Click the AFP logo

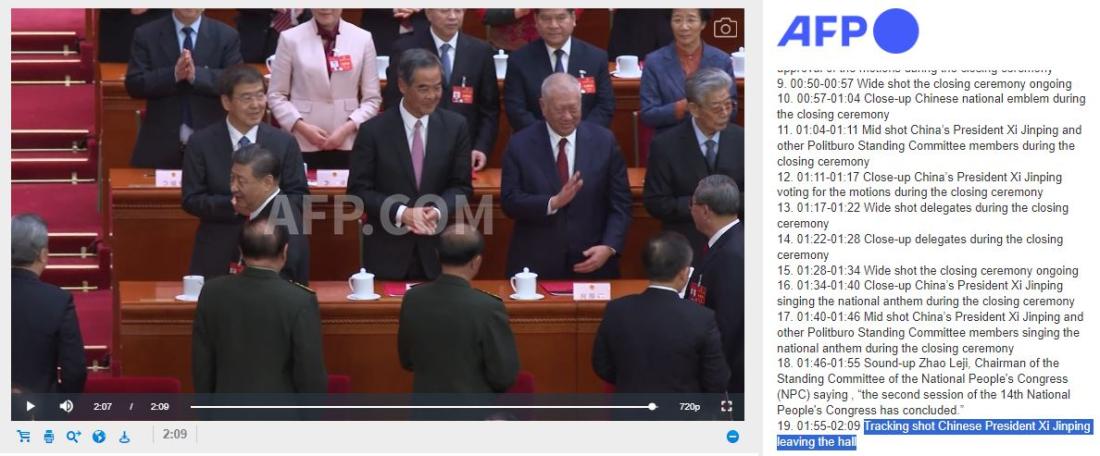[848, 31]
